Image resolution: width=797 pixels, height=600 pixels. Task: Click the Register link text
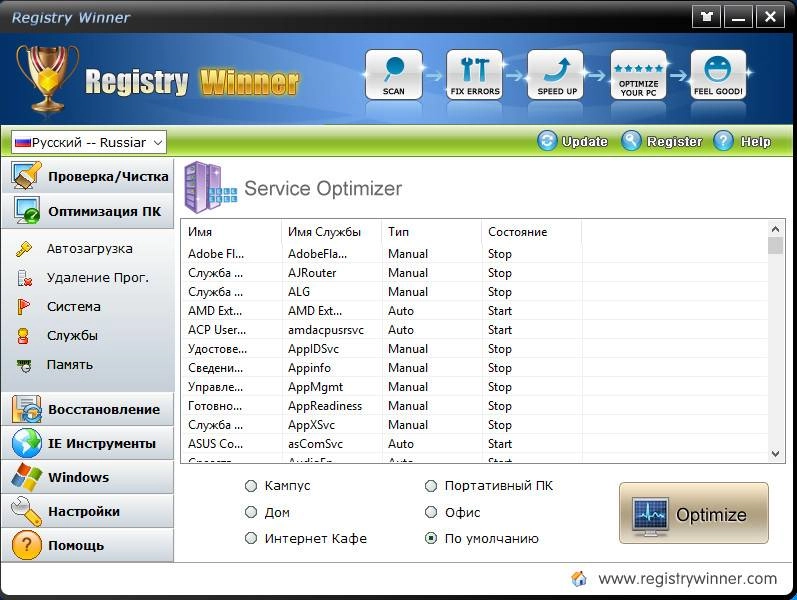click(x=674, y=141)
